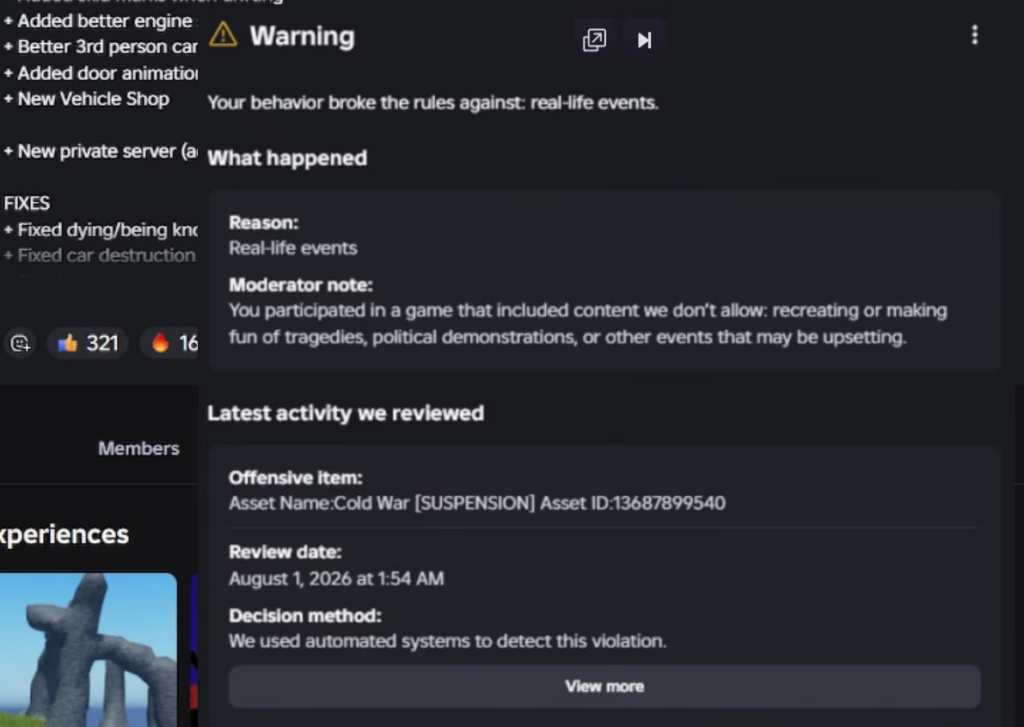Click the 'Latest activity we reviewed' heading
This screenshot has height=727, width=1024.
pyautogui.click(x=345, y=413)
